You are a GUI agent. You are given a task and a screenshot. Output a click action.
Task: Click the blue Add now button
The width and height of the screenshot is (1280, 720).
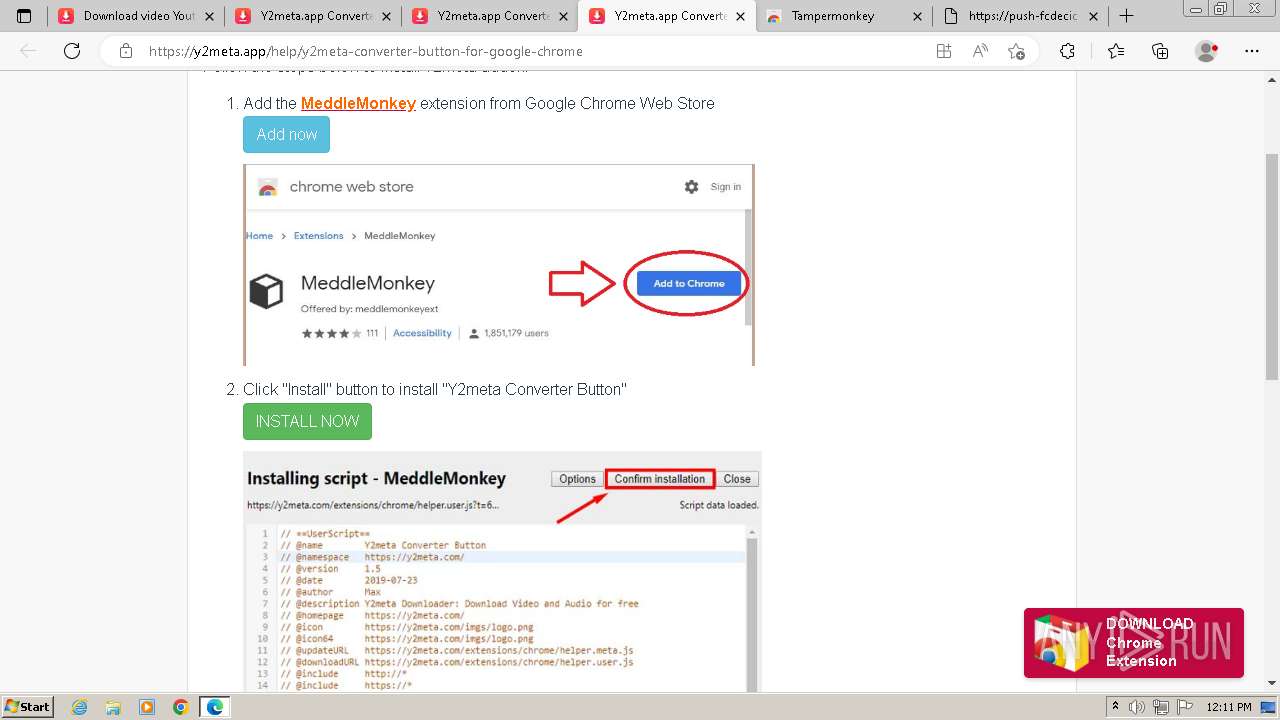click(286, 134)
